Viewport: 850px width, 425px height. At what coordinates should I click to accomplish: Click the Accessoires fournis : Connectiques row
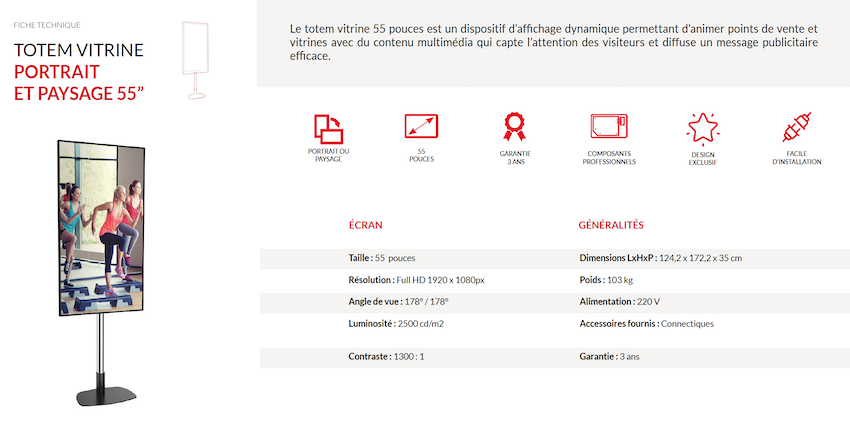pos(647,324)
